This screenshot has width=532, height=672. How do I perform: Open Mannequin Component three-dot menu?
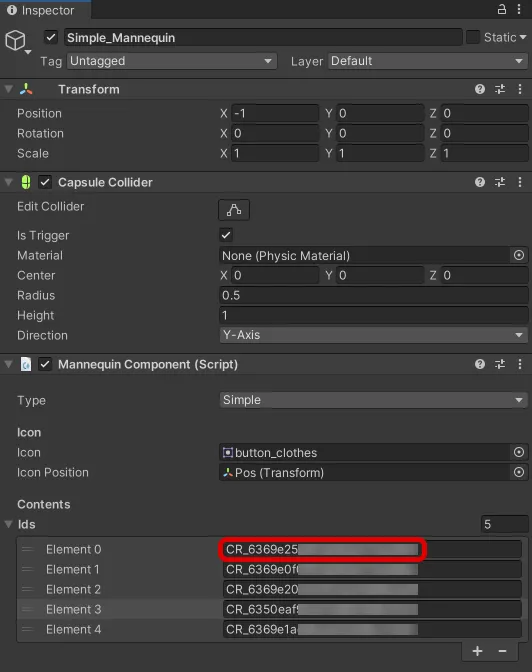520,364
